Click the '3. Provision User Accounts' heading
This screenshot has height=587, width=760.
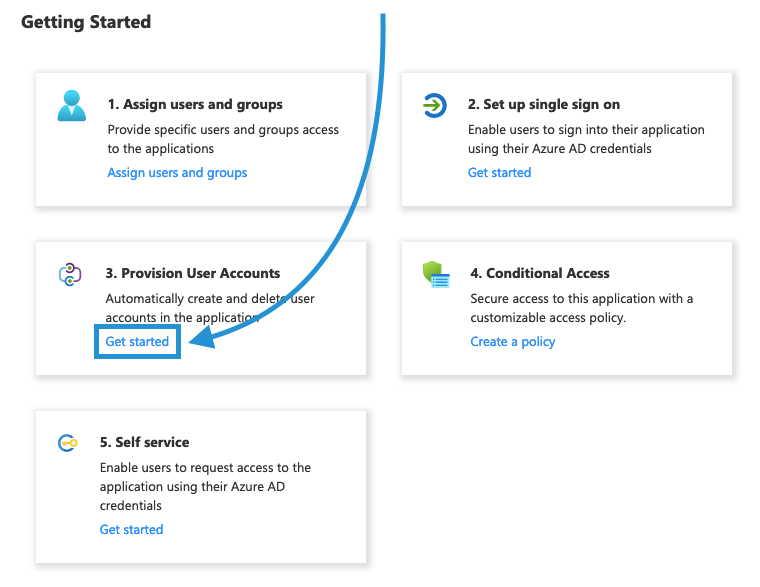point(193,273)
